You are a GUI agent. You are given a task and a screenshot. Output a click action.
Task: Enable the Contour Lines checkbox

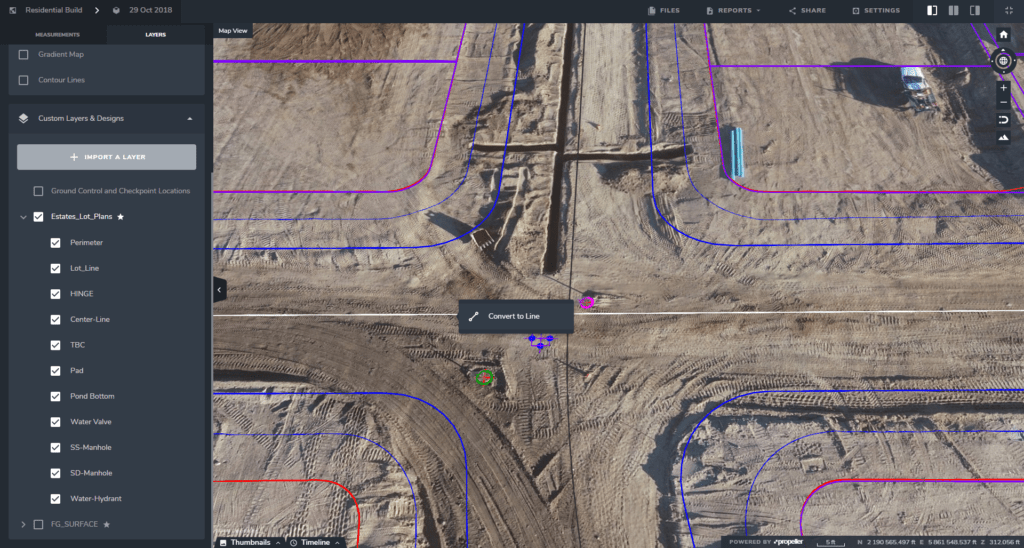coord(24,80)
